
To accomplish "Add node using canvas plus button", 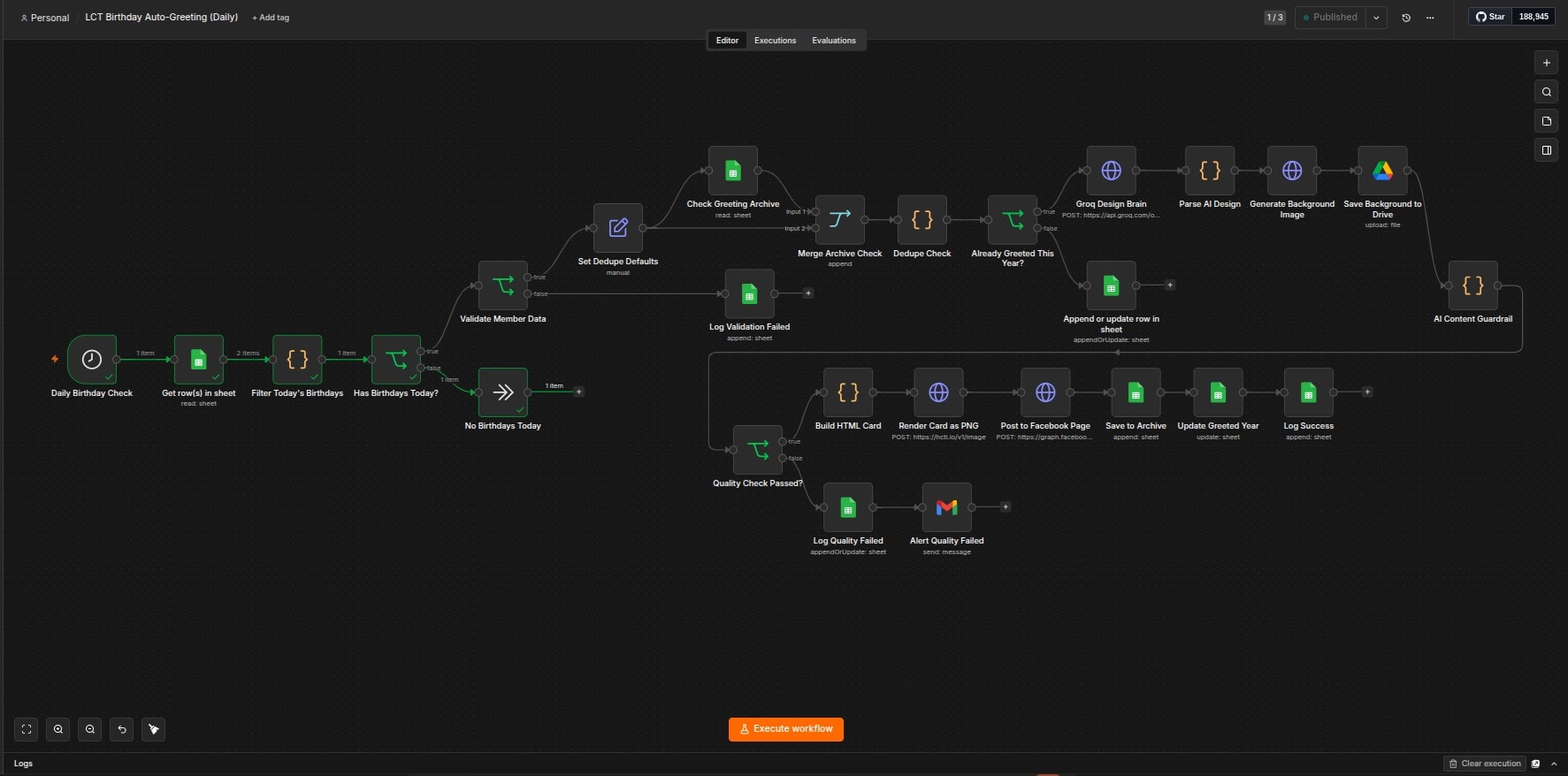I will tap(1546, 63).
